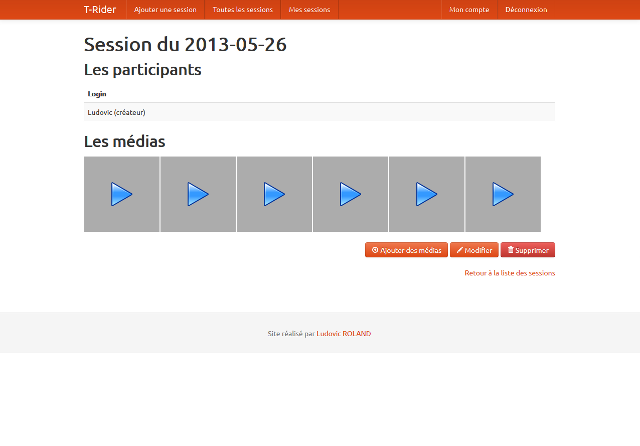Screen dimensions: 640x446
Task: Go to 'Toutes les sessions'
Action: pyautogui.click(x=242, y=9)
